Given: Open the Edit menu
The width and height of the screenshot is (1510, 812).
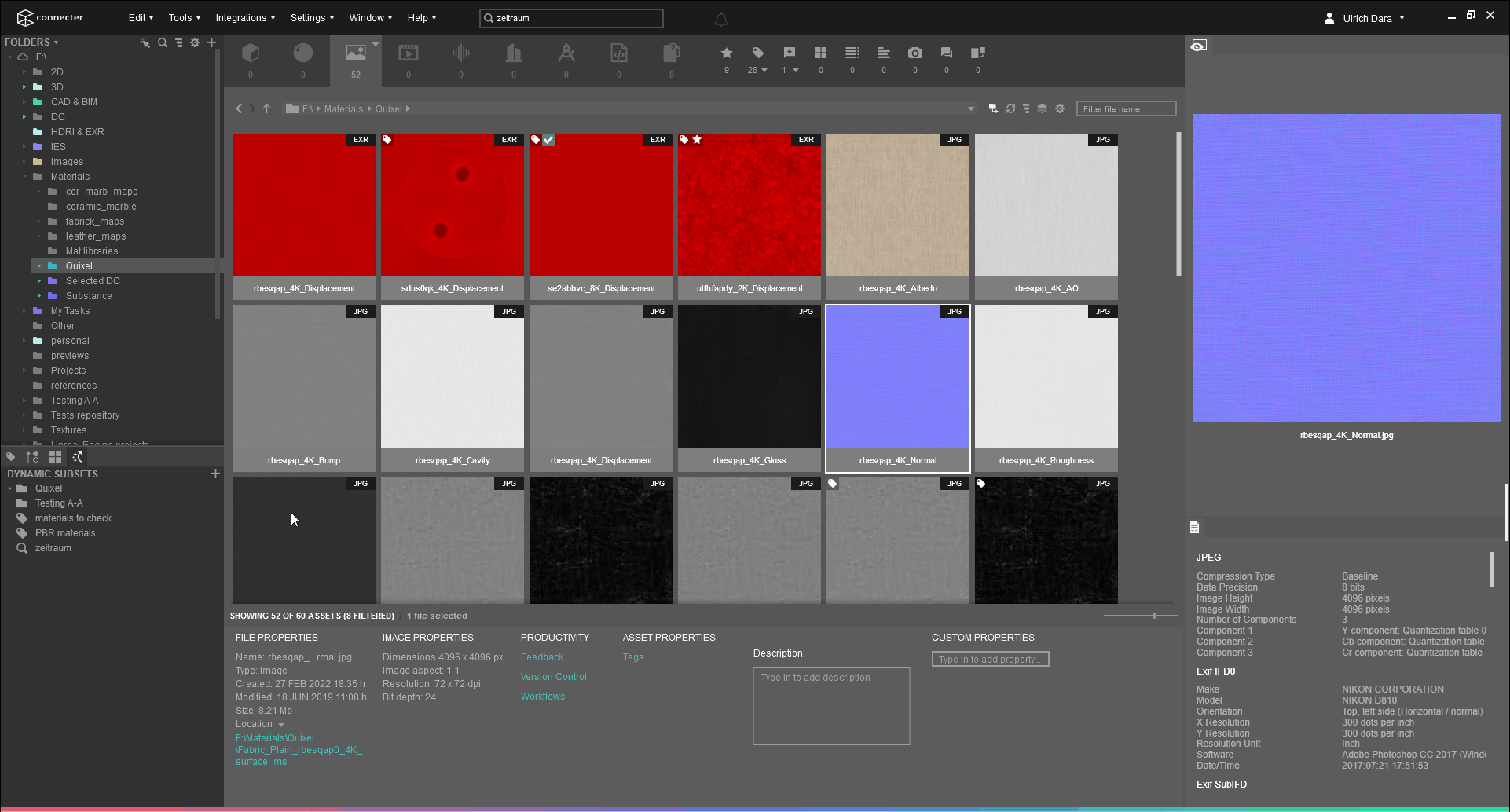Looking at the screenshot, I should (141, 18).
